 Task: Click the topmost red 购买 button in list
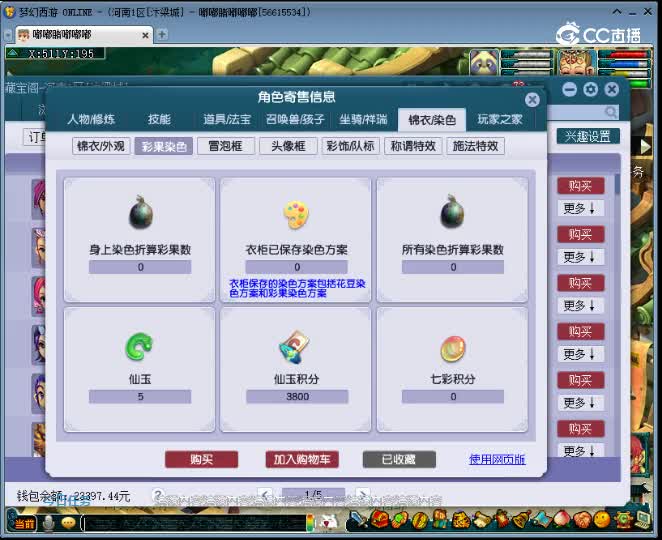tap(581, 186)
